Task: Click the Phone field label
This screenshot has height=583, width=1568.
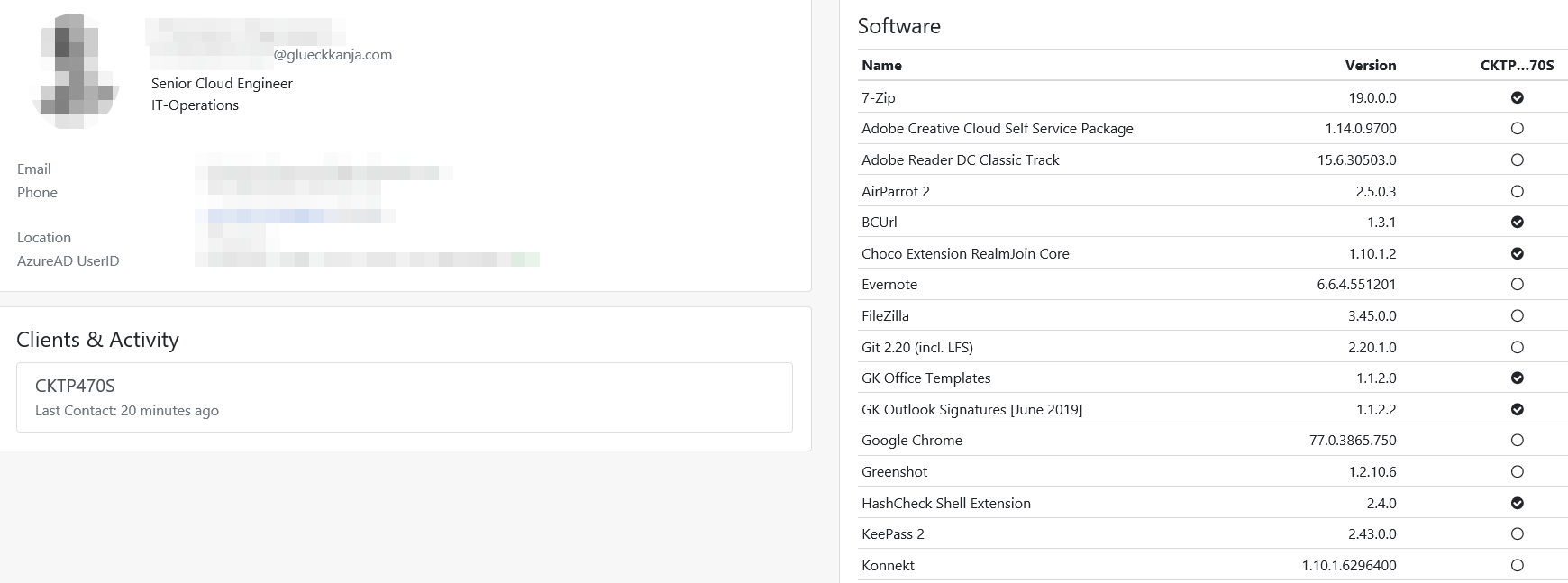Action: [37, 192]
